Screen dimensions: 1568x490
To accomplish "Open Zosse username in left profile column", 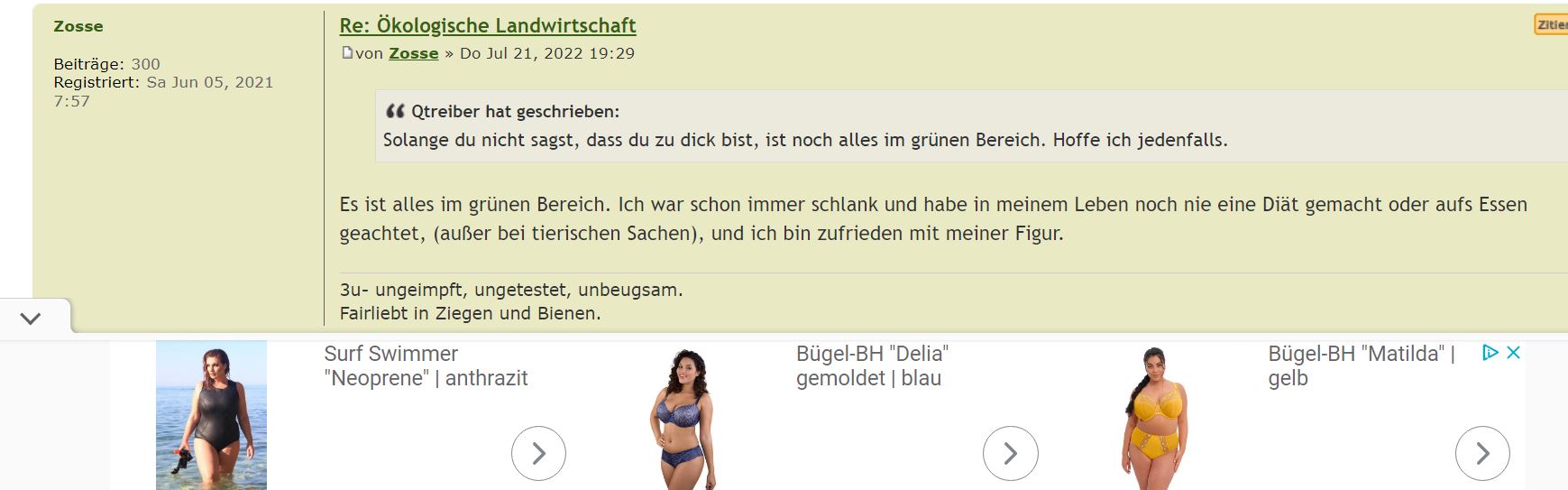I will pos(78,26).
